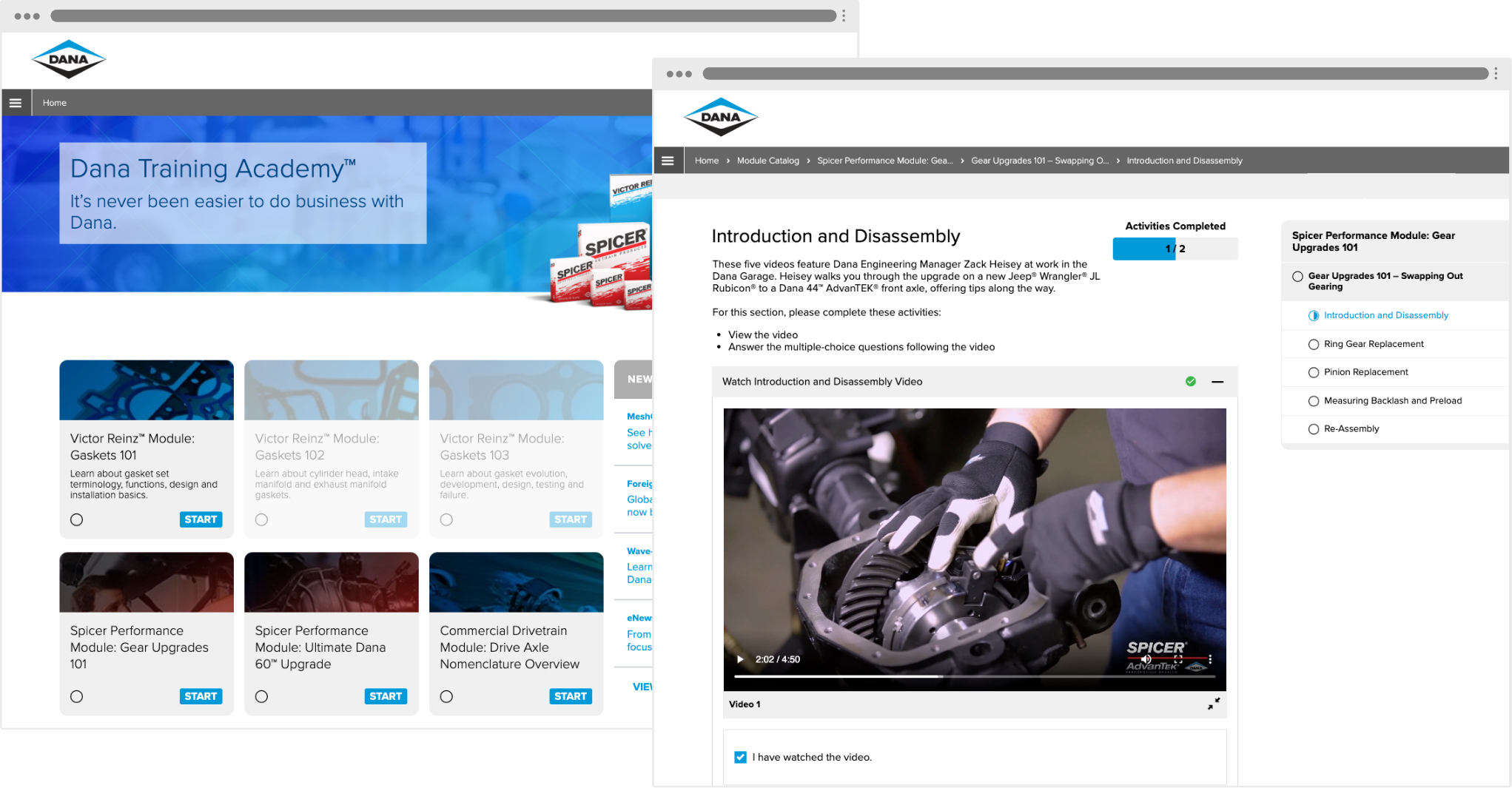Open the Module Catalog breadcrumb
This screenshot has height=788, width=1512.
(768, 161)
